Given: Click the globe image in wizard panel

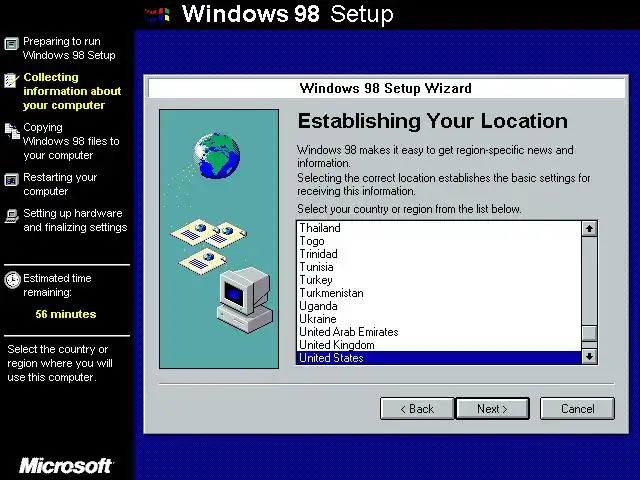Looking at the screenshot, I should point(216,155).
